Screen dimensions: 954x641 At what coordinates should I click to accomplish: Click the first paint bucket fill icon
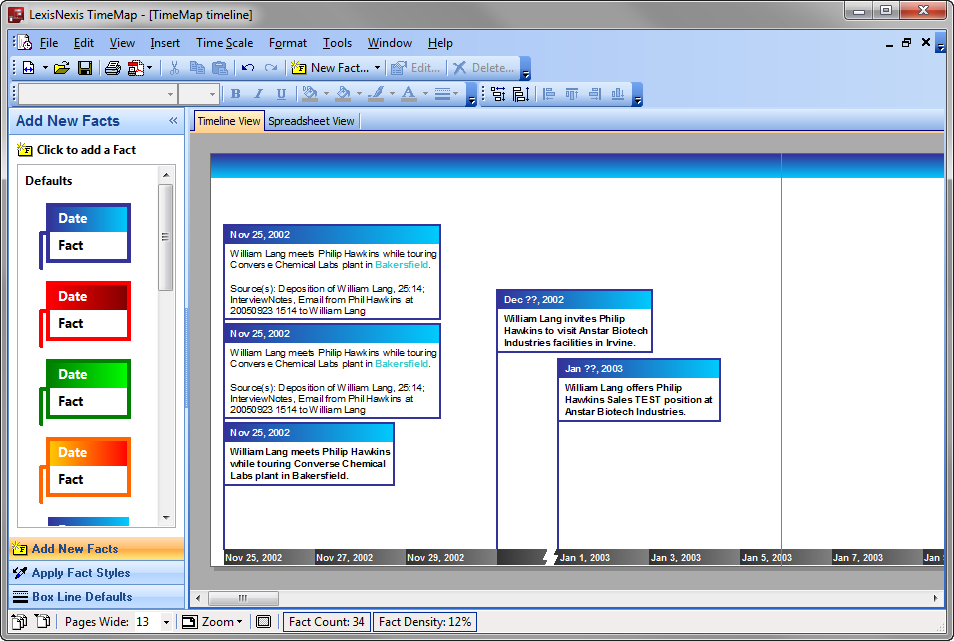[310, 93]
